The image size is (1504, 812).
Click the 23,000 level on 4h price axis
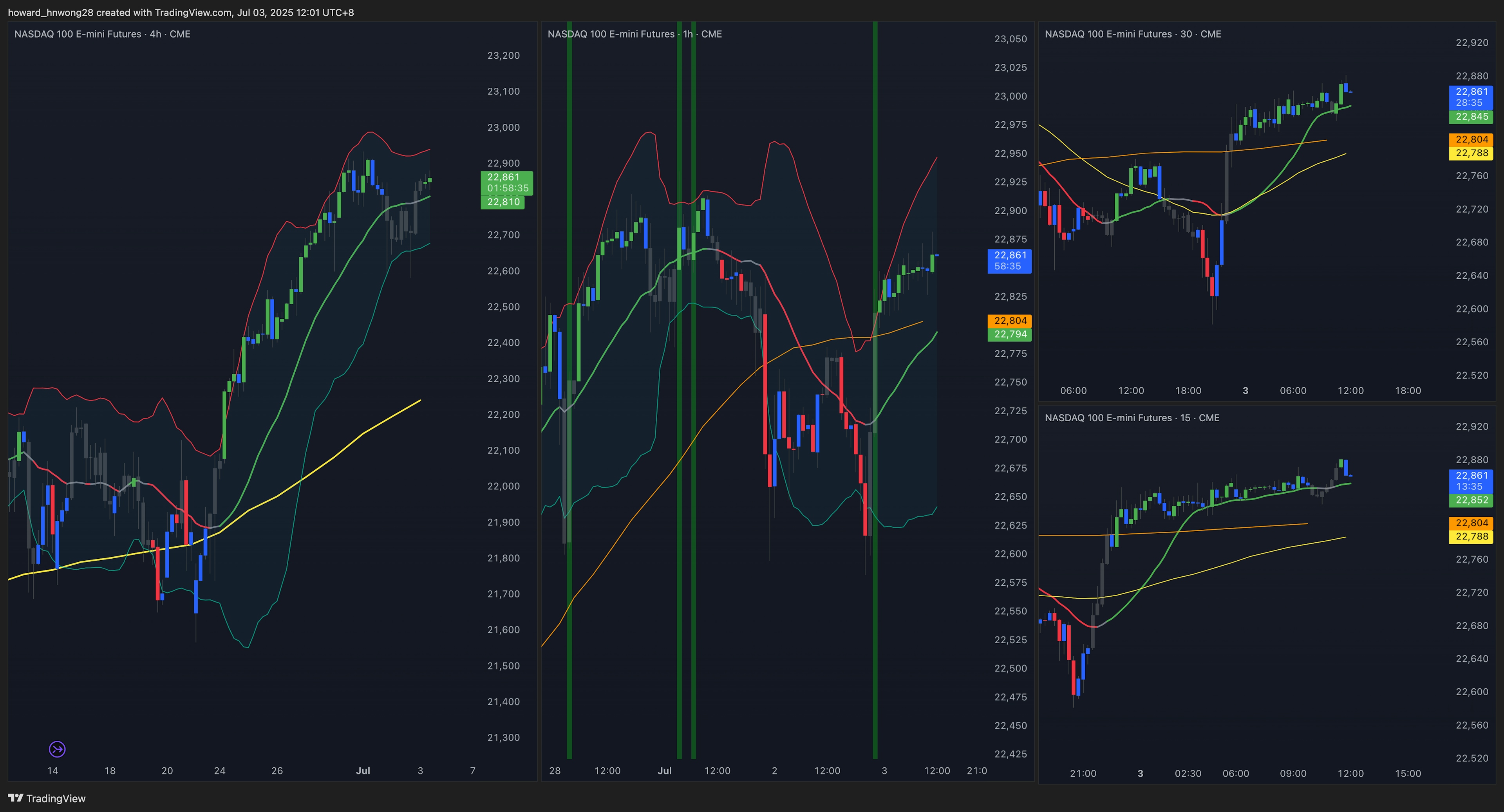503,127
